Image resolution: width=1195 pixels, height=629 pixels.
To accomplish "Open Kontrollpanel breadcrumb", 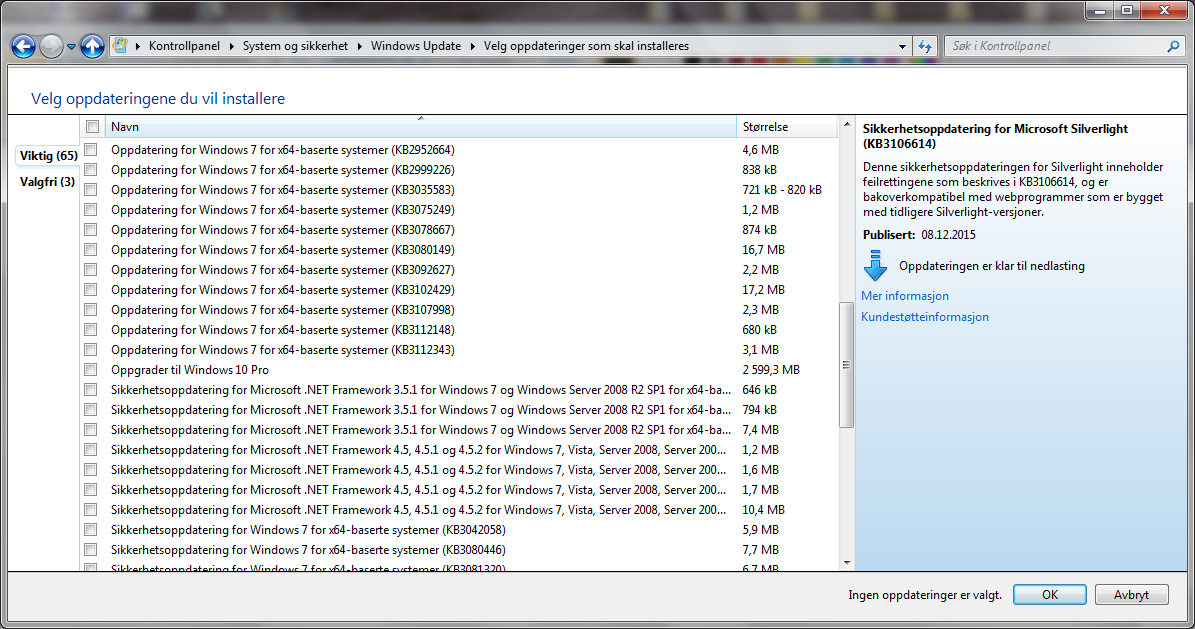I will [184, 46].
